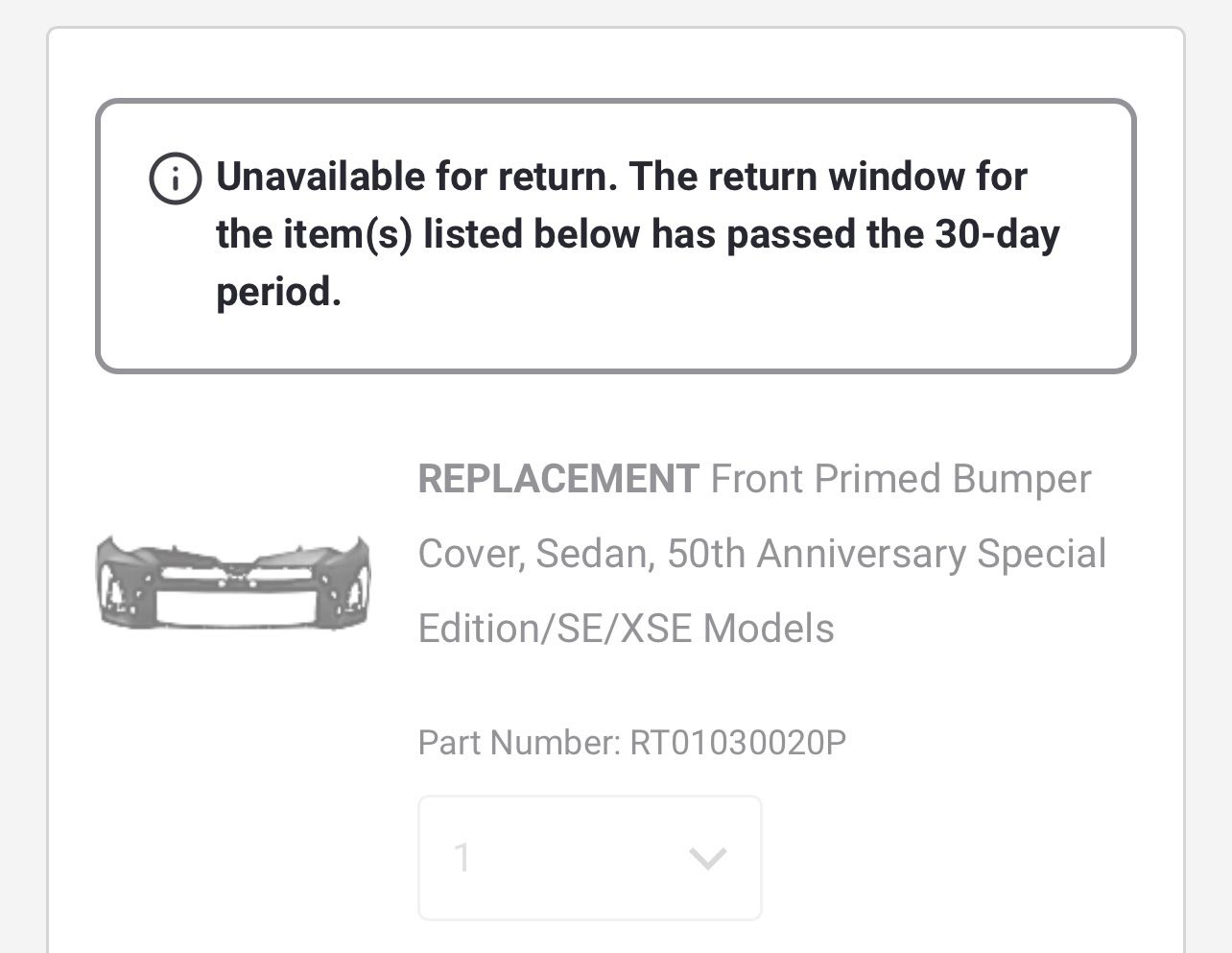Click the info icon in the return notice
This screenshot has height=953, width=1232.
tap(176, 179)
